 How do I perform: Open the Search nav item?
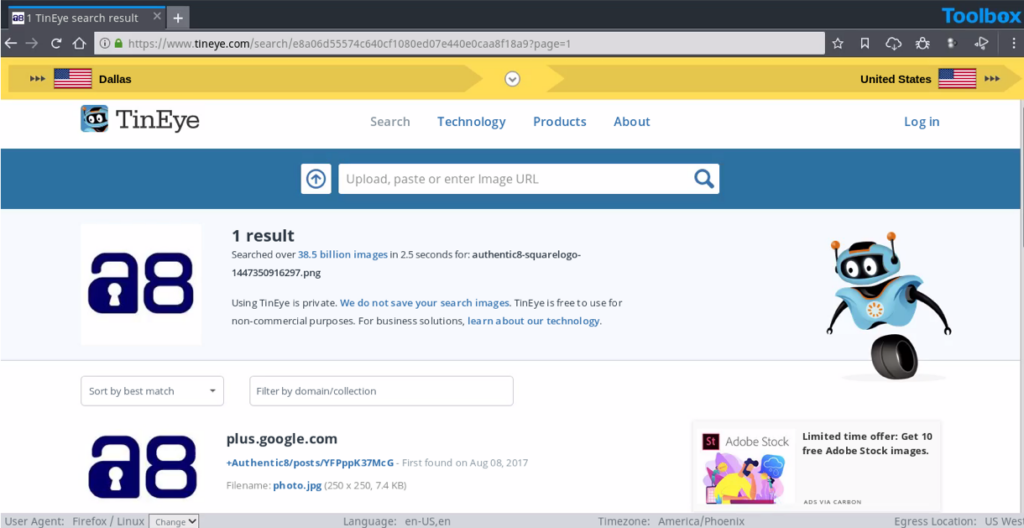[x=390, y=122]
